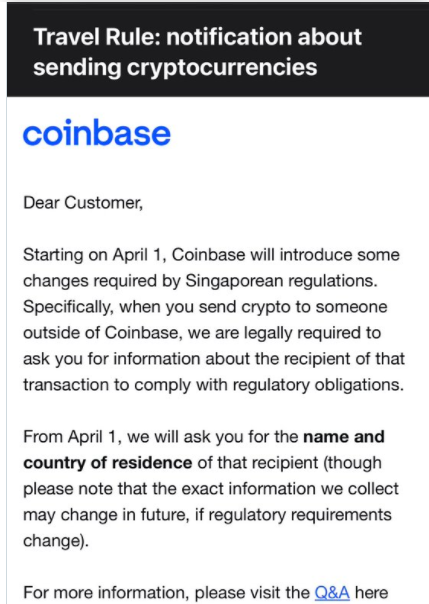Click "Starting on April 1" sentence opening
This screenshot has height=604, width=429.
click(94, 255)
